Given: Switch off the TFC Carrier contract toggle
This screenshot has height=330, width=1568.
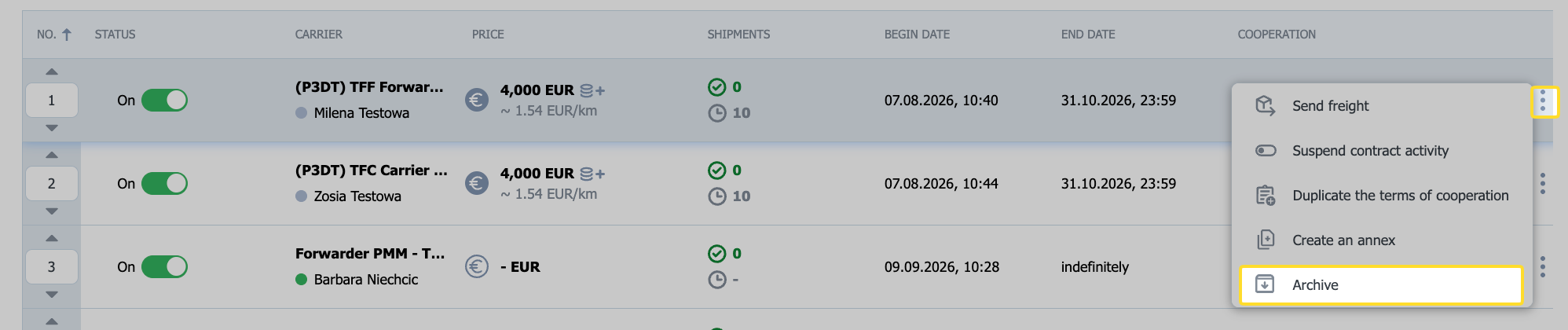Looking at the screenshot, I should point(164,184).
